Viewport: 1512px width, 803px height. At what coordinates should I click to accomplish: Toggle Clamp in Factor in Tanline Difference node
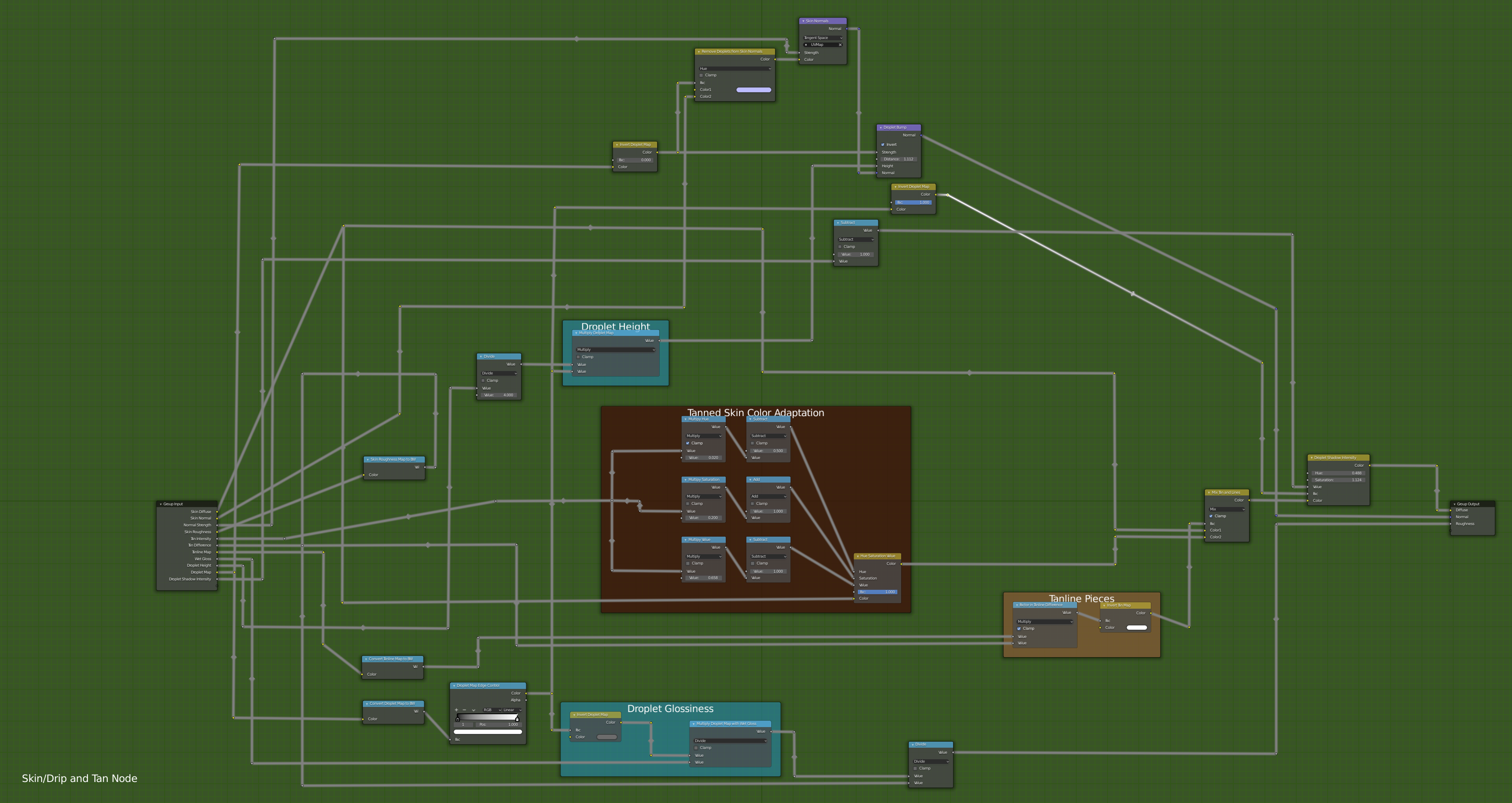click(x=1019, y=629)
